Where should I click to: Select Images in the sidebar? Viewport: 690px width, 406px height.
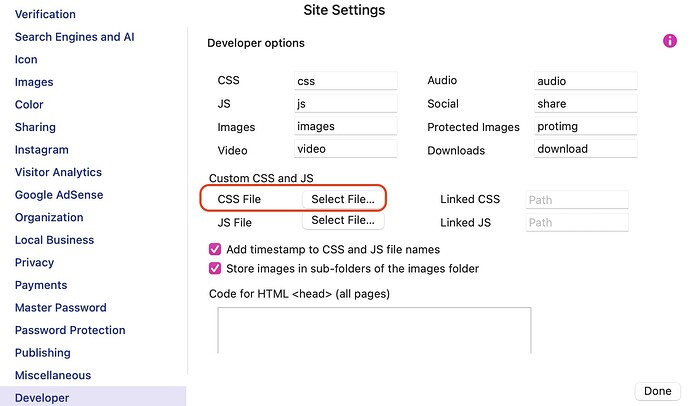(x=34, y=82)
